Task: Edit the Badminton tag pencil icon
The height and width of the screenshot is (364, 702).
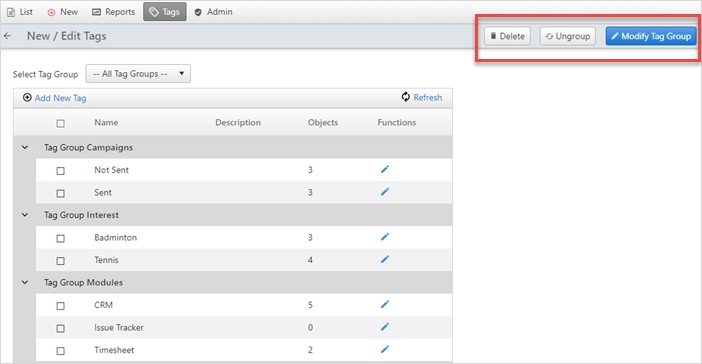Action: pos(385,237)
